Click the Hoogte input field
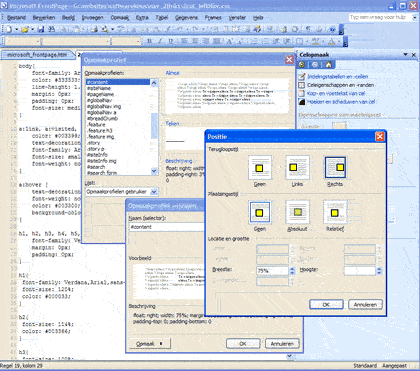 click(x=360, y=271)
